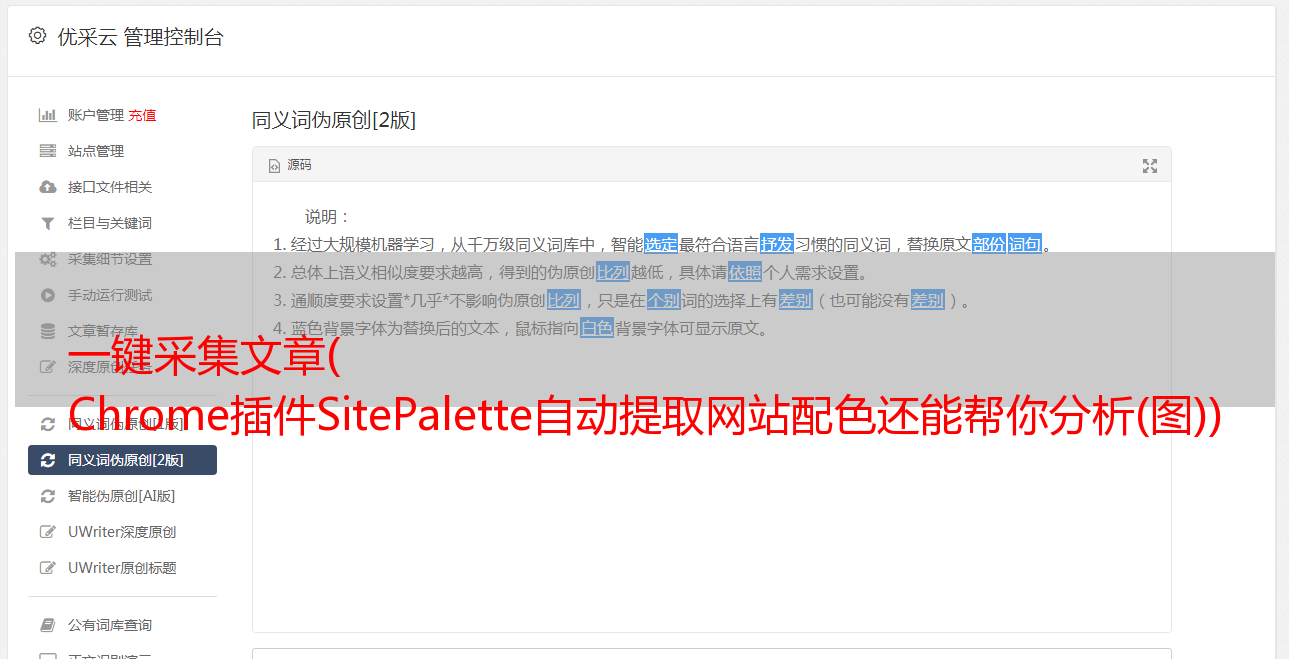Screen dimensions: 1289x659
Task: Toggle 源码 source view button
Action: 290,165
